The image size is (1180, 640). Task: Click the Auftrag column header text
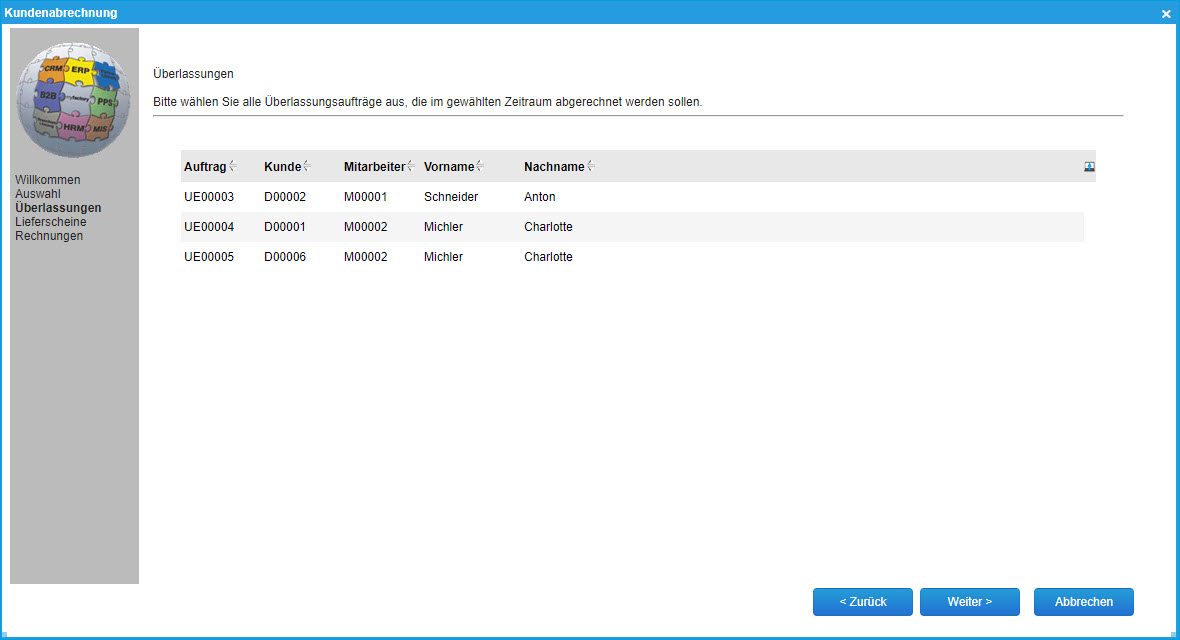tap(205, 167)
